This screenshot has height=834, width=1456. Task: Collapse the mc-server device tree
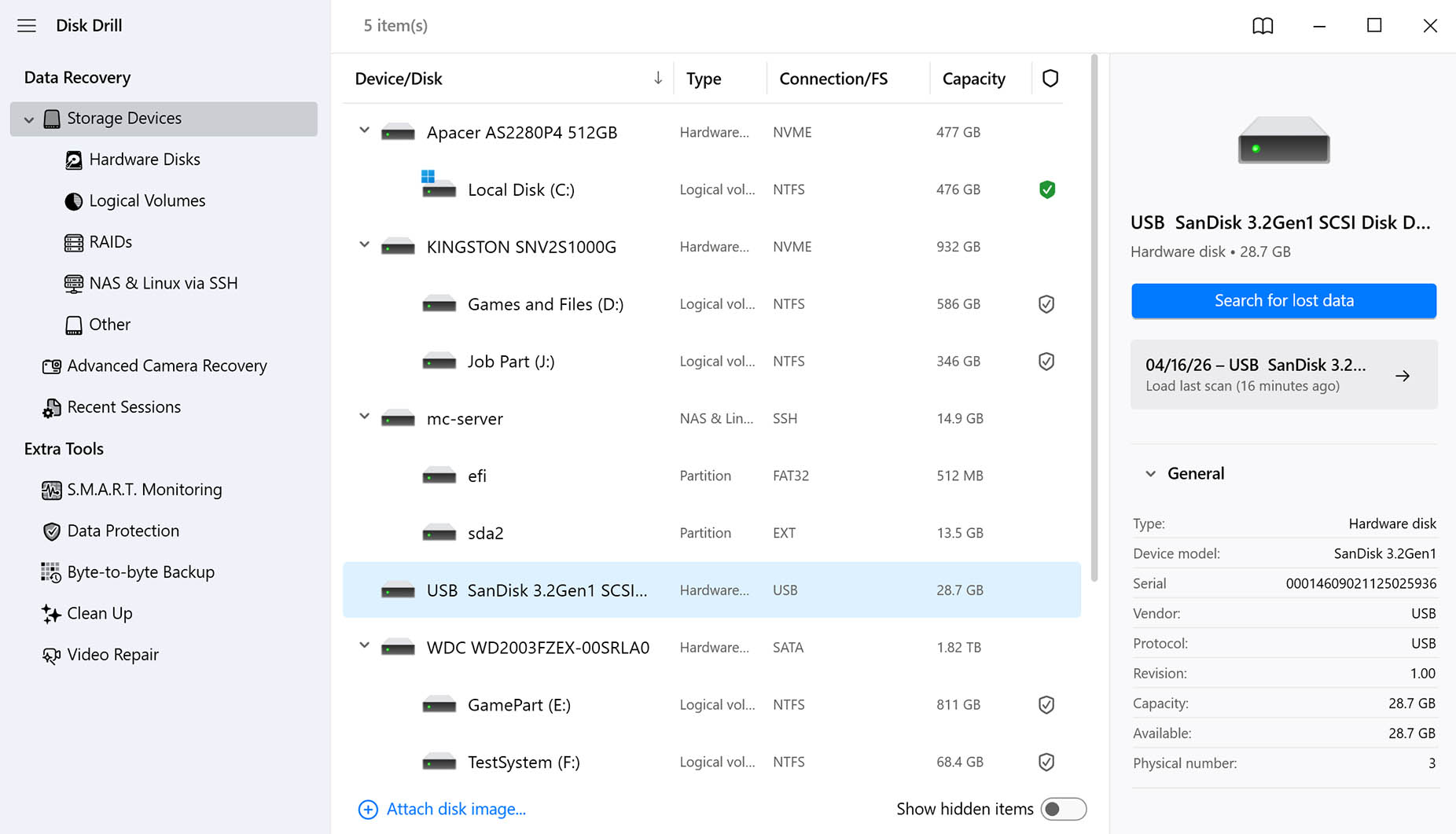tap(364, 417)
